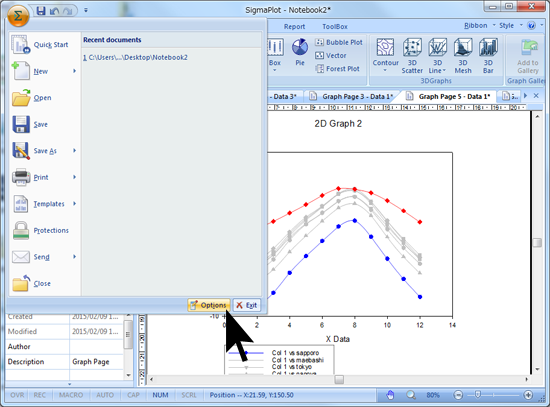
Task: Click the hand pan tool in status bar
Action: pyautogui.click(x=390, y=395)
